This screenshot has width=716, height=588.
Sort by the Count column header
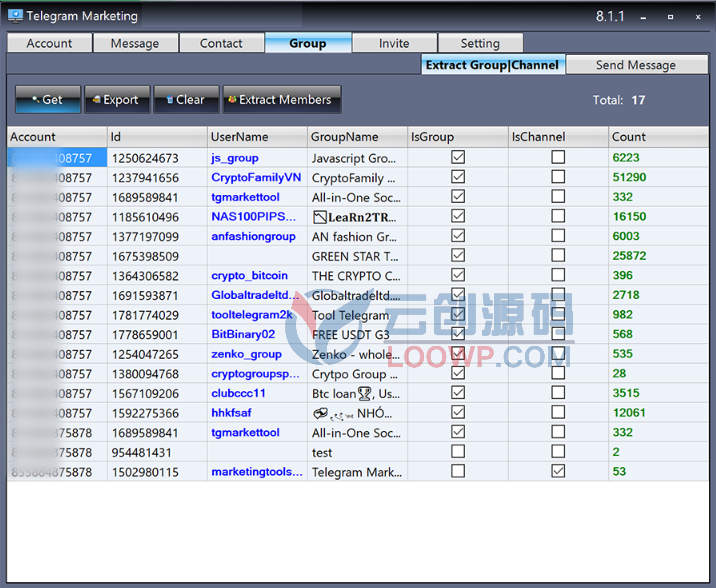pos(658,137)
